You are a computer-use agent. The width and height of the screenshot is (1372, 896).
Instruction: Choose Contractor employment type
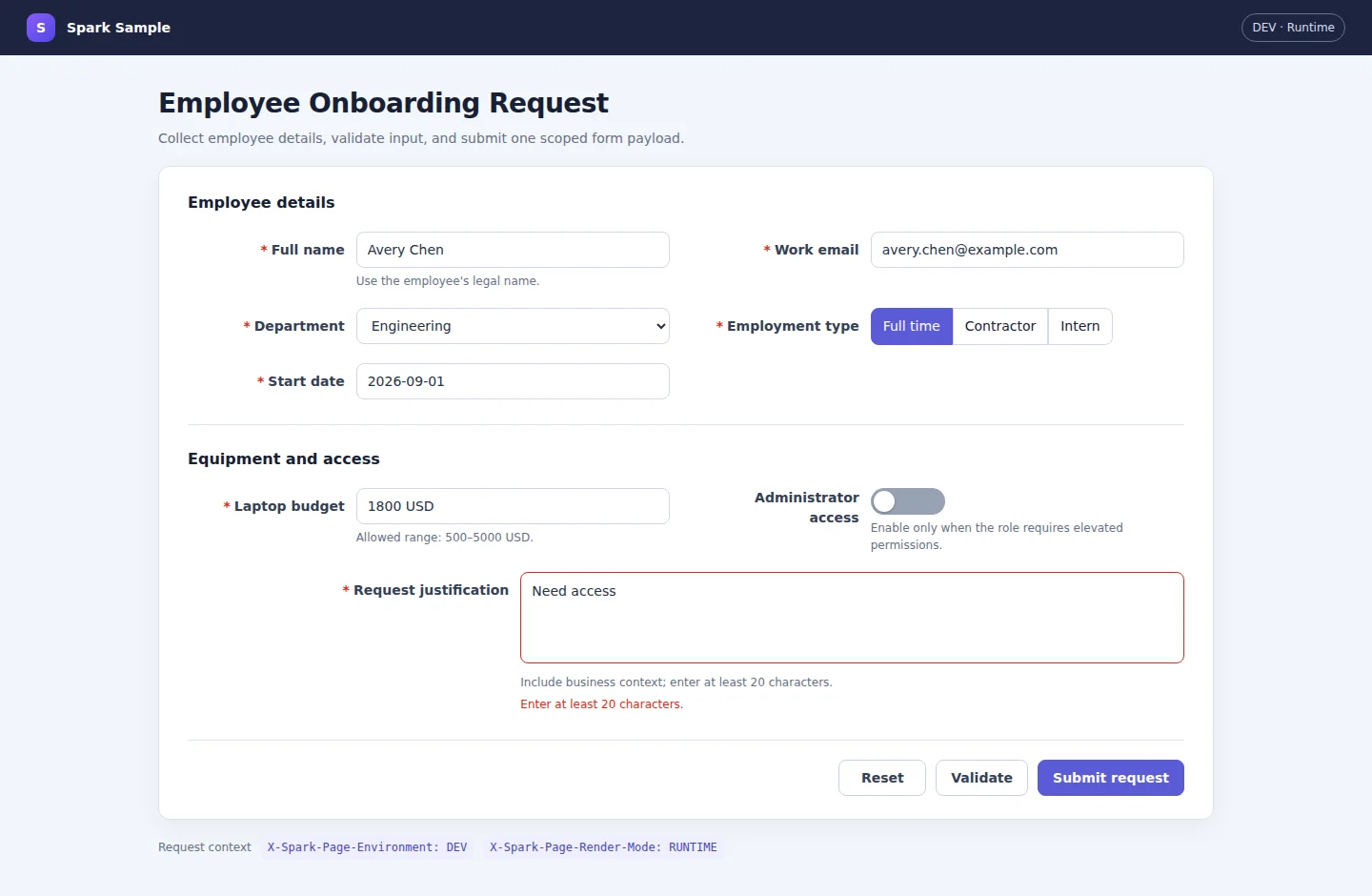(1000, 326)
